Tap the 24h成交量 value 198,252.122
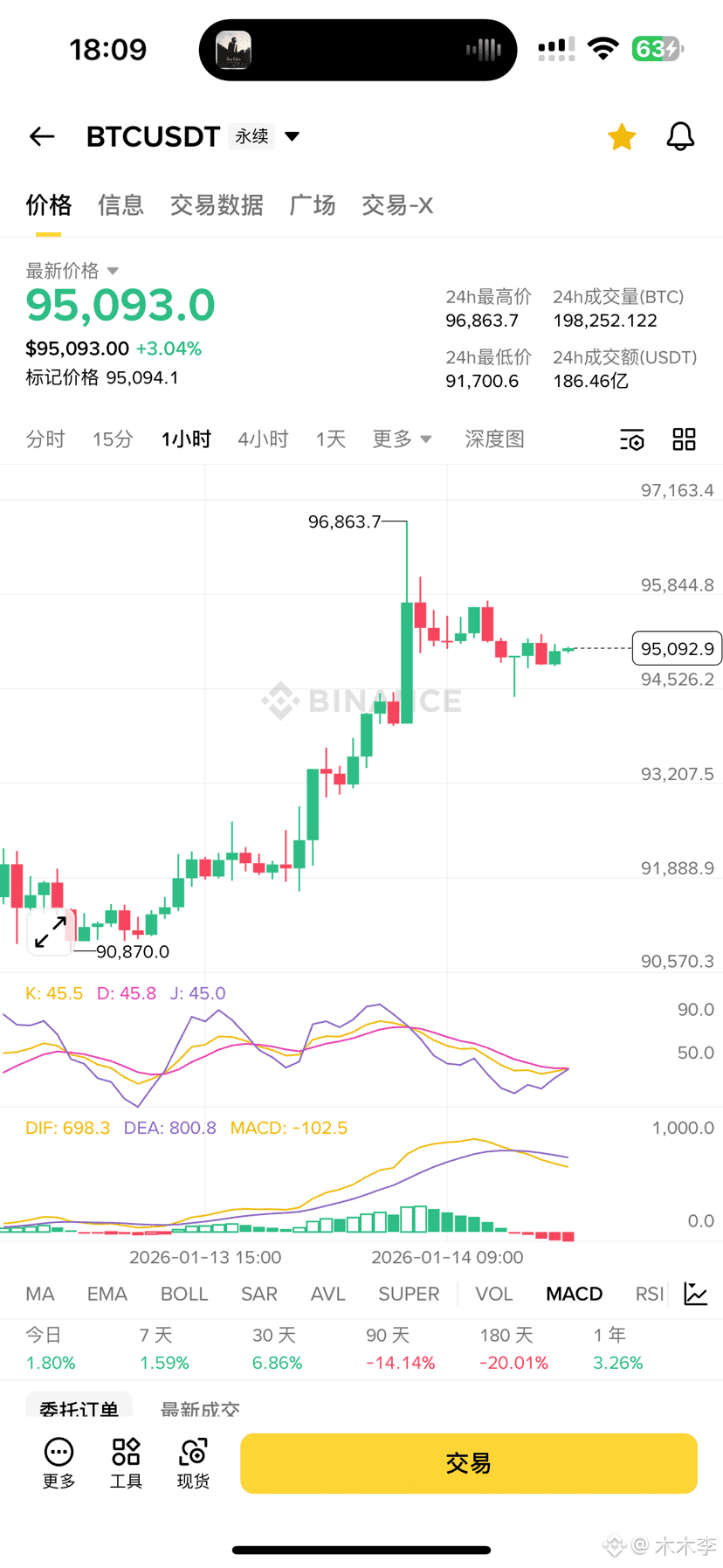The image size is (723, 1568). 605,321
